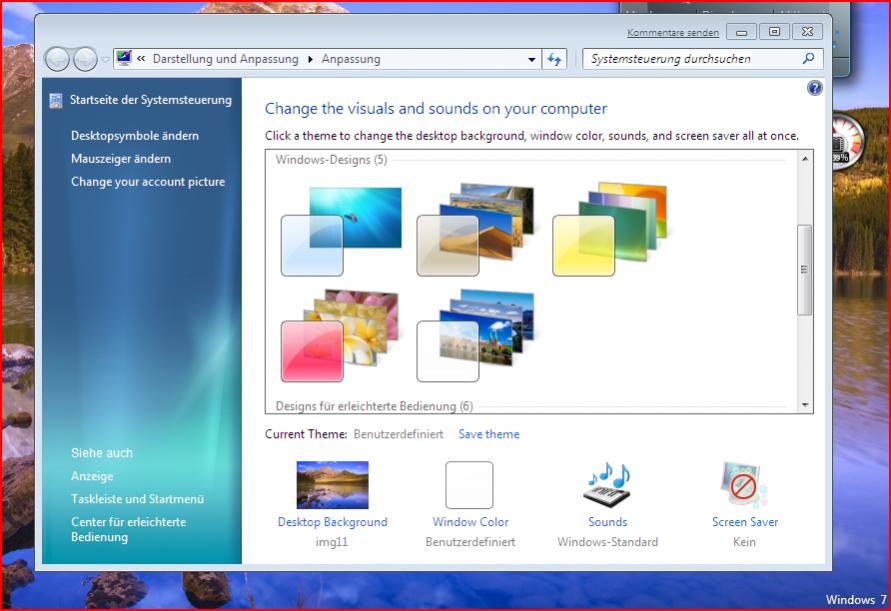The image size is (891, 611).
Task: Minimize the Anpassung window
Action: (x=741, y=32)
